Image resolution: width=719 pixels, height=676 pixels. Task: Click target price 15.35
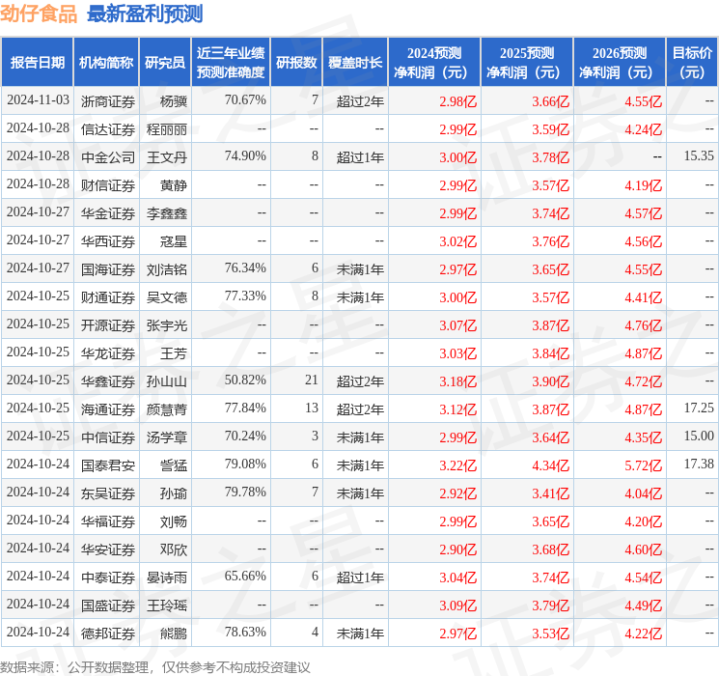pyautogui.click(x=699, y=156)
